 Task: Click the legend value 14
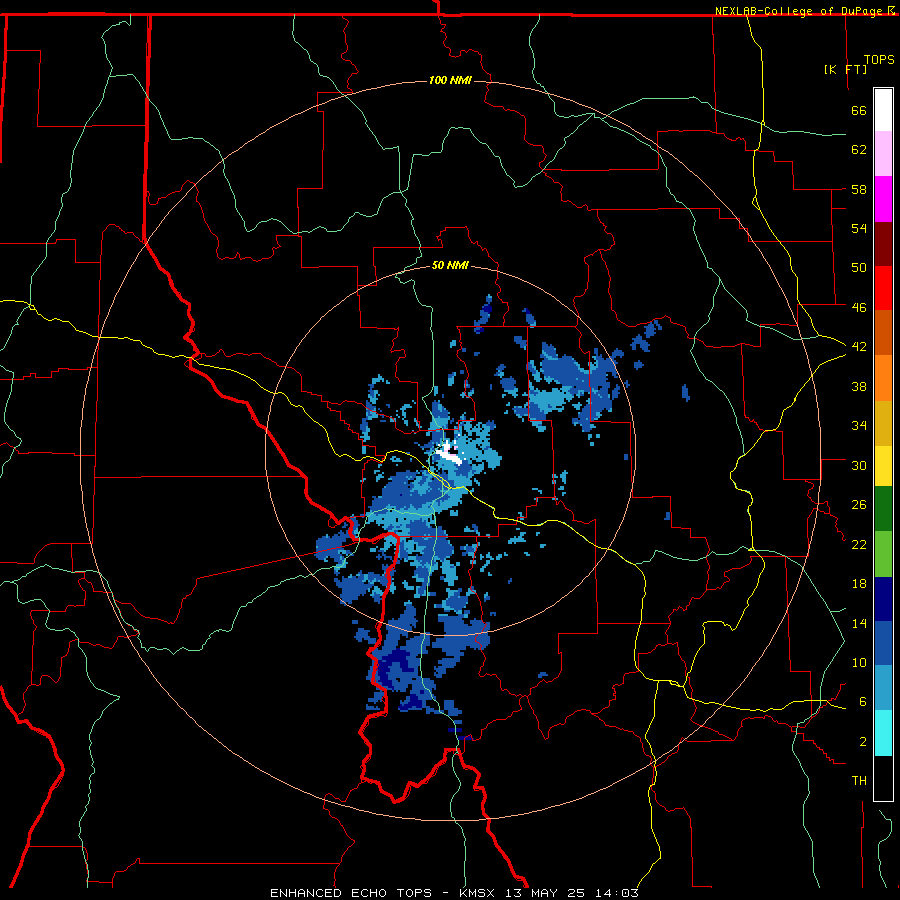pyautogui.click(x=859, y=624)
